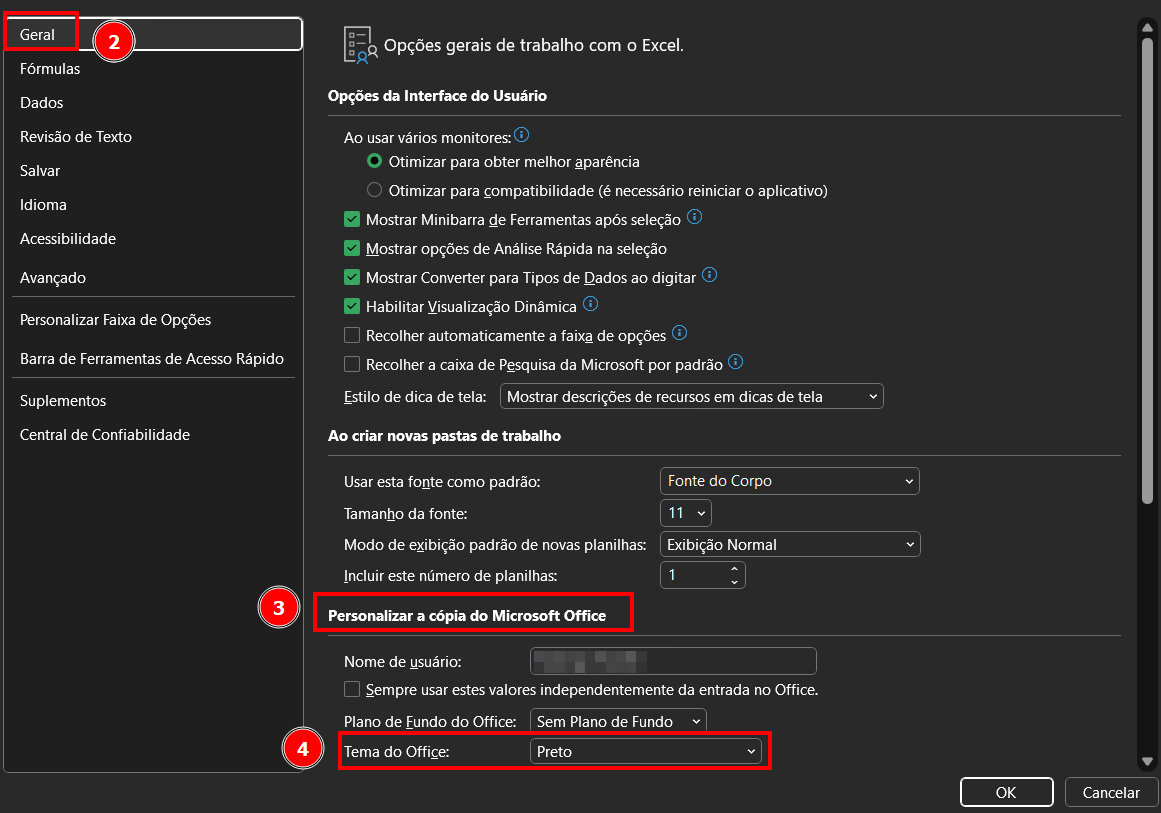Open 'Plano de Fundo do Office' dropdown
This screenshot has width=1161, height=813.
click(618, 721)
